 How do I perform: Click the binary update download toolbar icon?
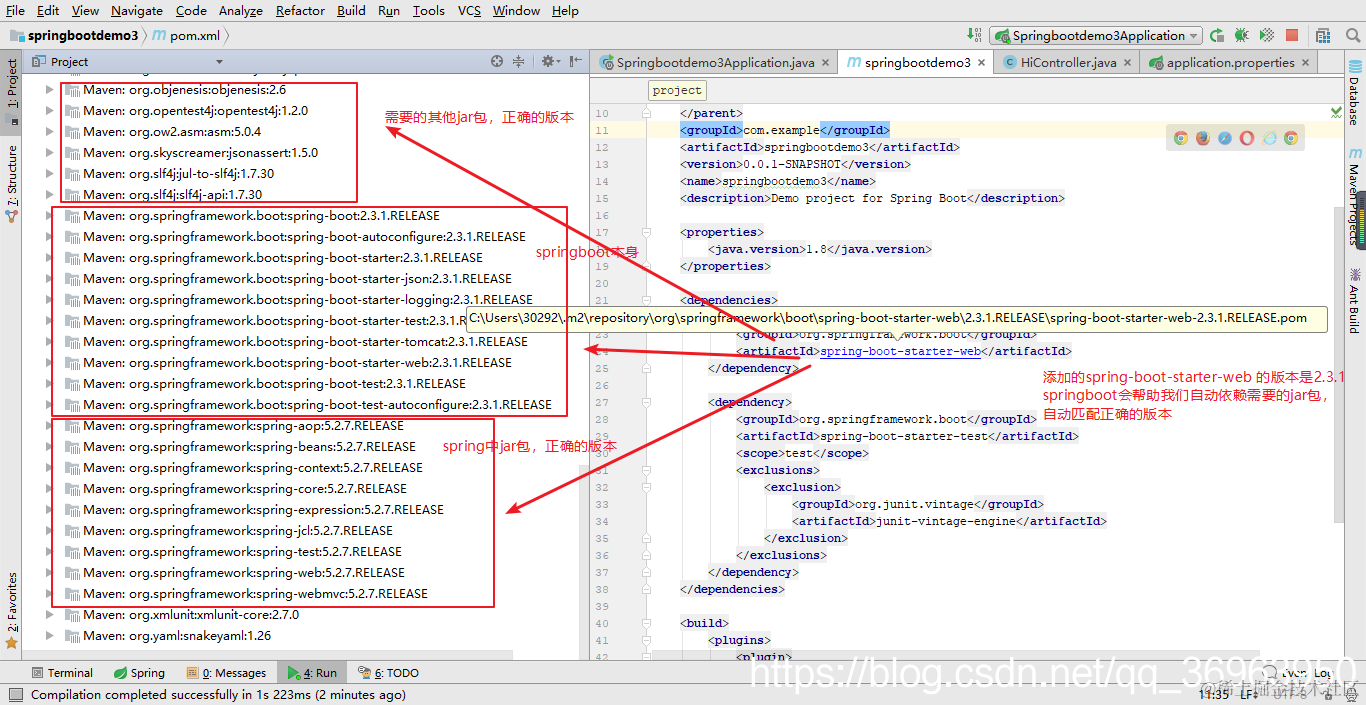[x=975, y=35]
